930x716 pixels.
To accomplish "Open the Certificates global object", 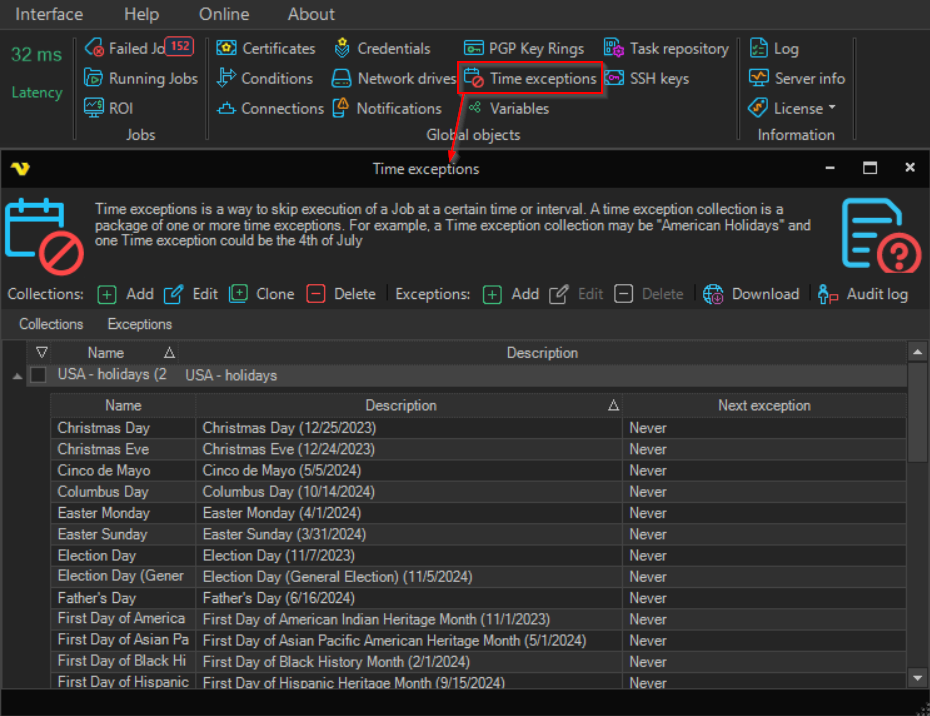I will pyautogui.click(x=266, y=48).
